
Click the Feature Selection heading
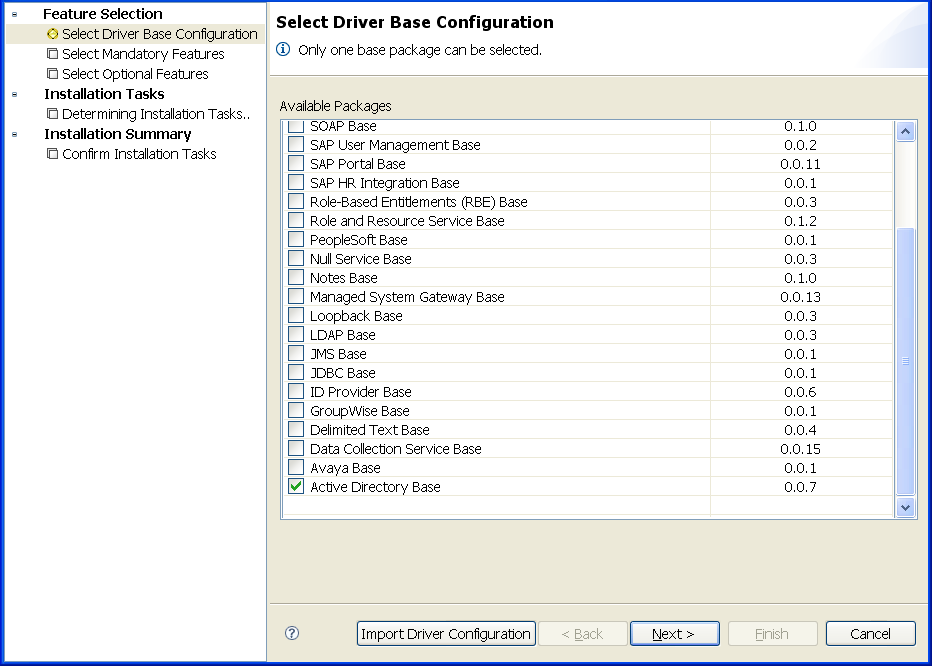[102, 14]
